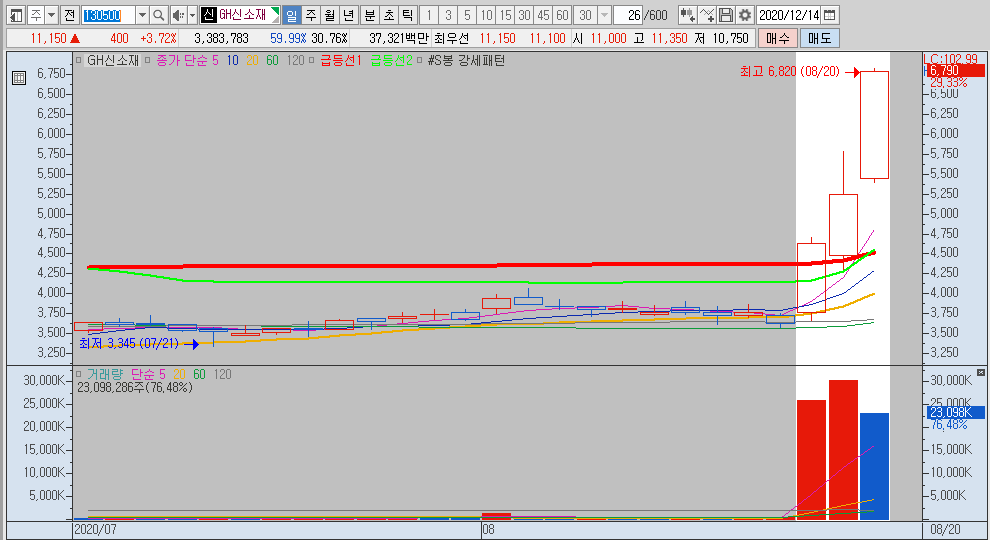The image size is (990, 540).
Task: Open the data grid icon left of chart
Action: click(x=19, y=78)
